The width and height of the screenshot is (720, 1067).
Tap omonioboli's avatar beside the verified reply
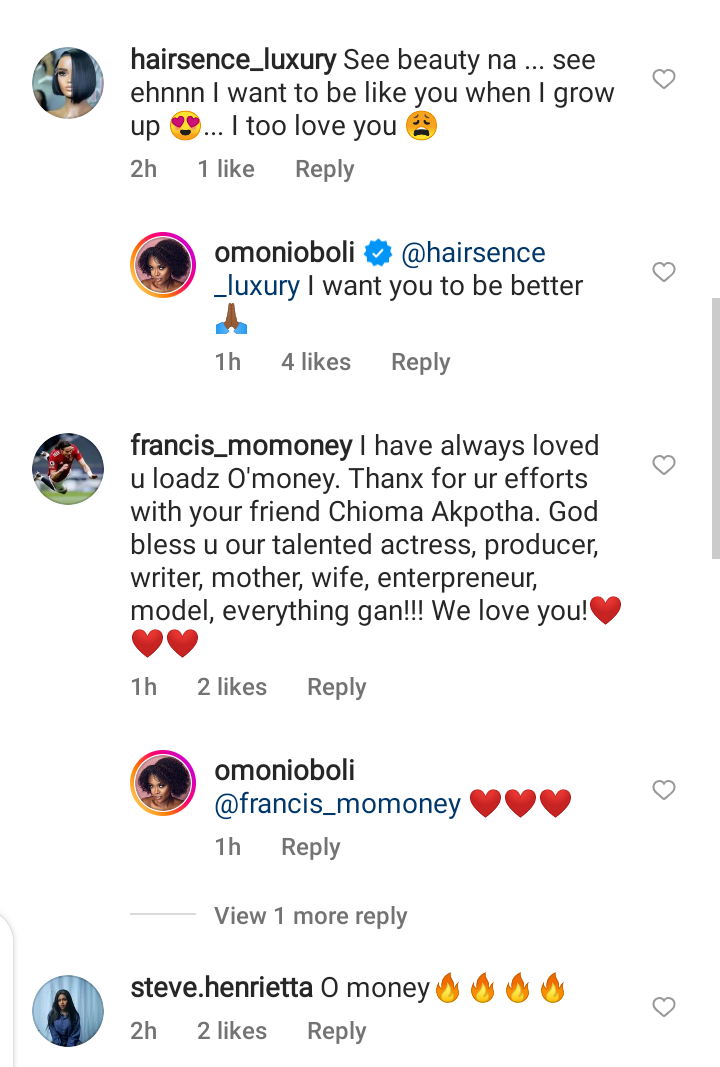click(163, 267)
